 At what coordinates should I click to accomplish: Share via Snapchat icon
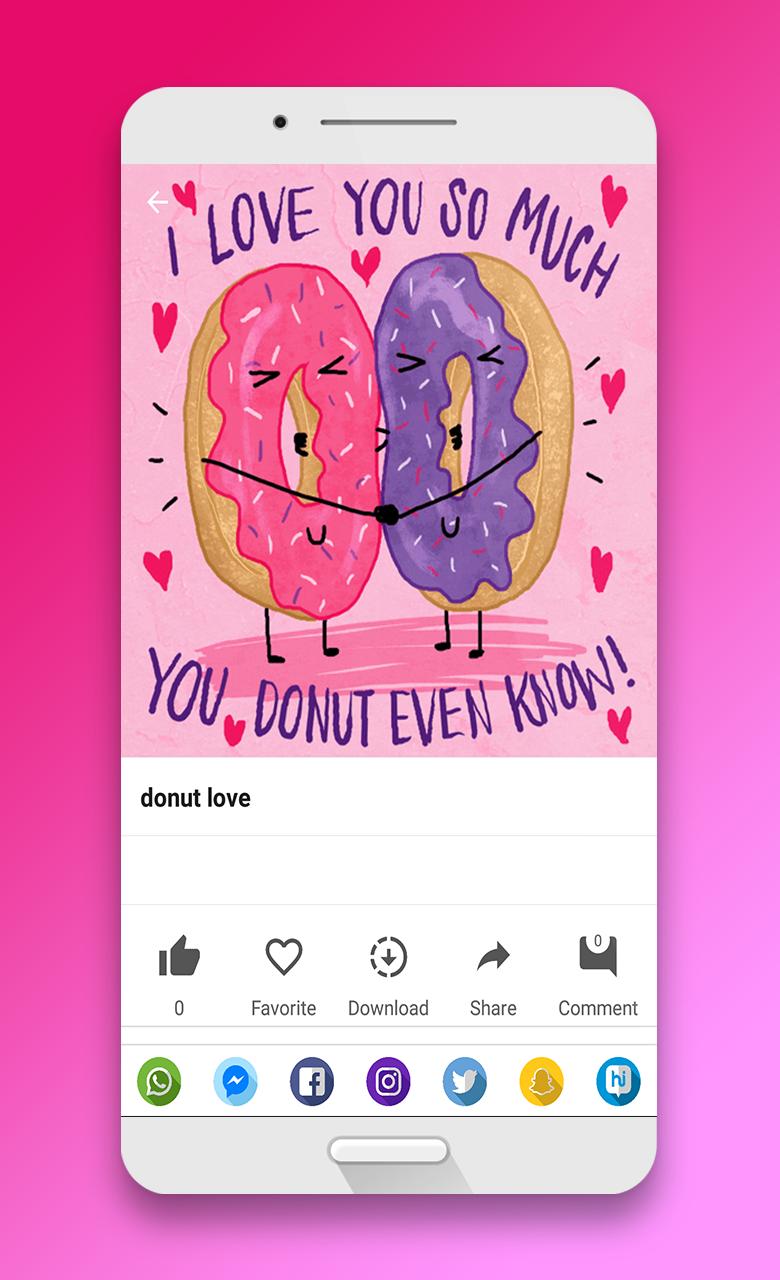(542, 1082)
